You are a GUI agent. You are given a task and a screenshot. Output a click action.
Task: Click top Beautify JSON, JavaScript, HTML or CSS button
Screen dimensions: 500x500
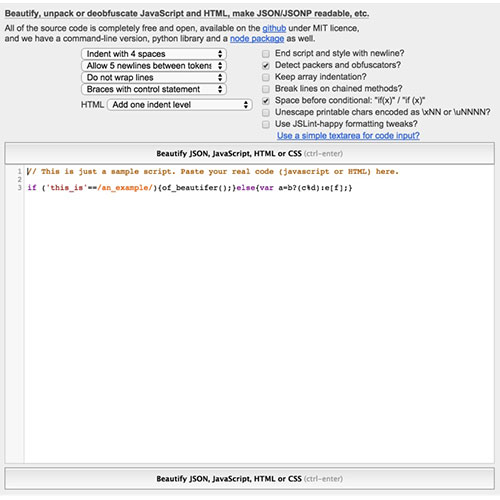(x=250, y=153)
